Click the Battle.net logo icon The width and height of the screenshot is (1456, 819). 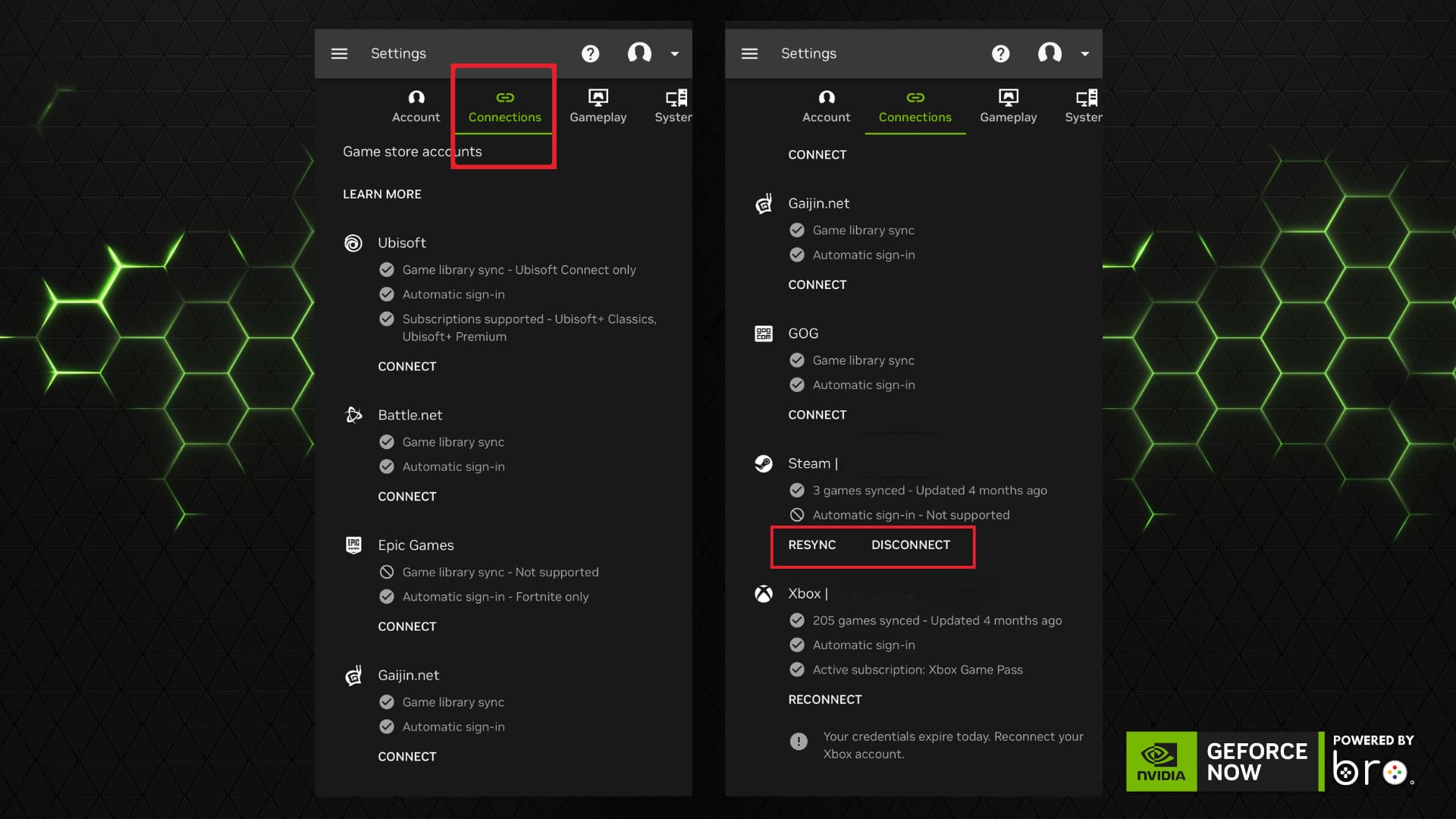(x=353, y=415)
